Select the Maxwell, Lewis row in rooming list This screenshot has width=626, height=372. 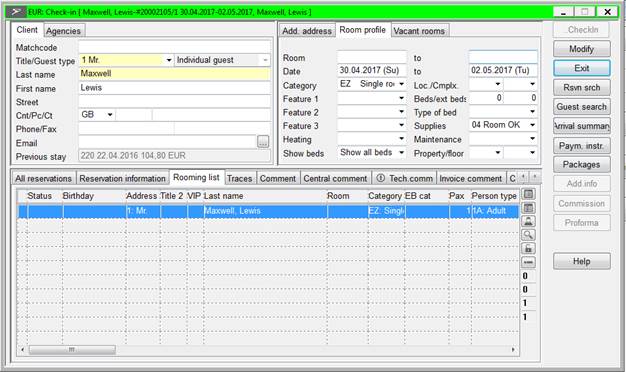pyautogui.click(x=268, y=211)
